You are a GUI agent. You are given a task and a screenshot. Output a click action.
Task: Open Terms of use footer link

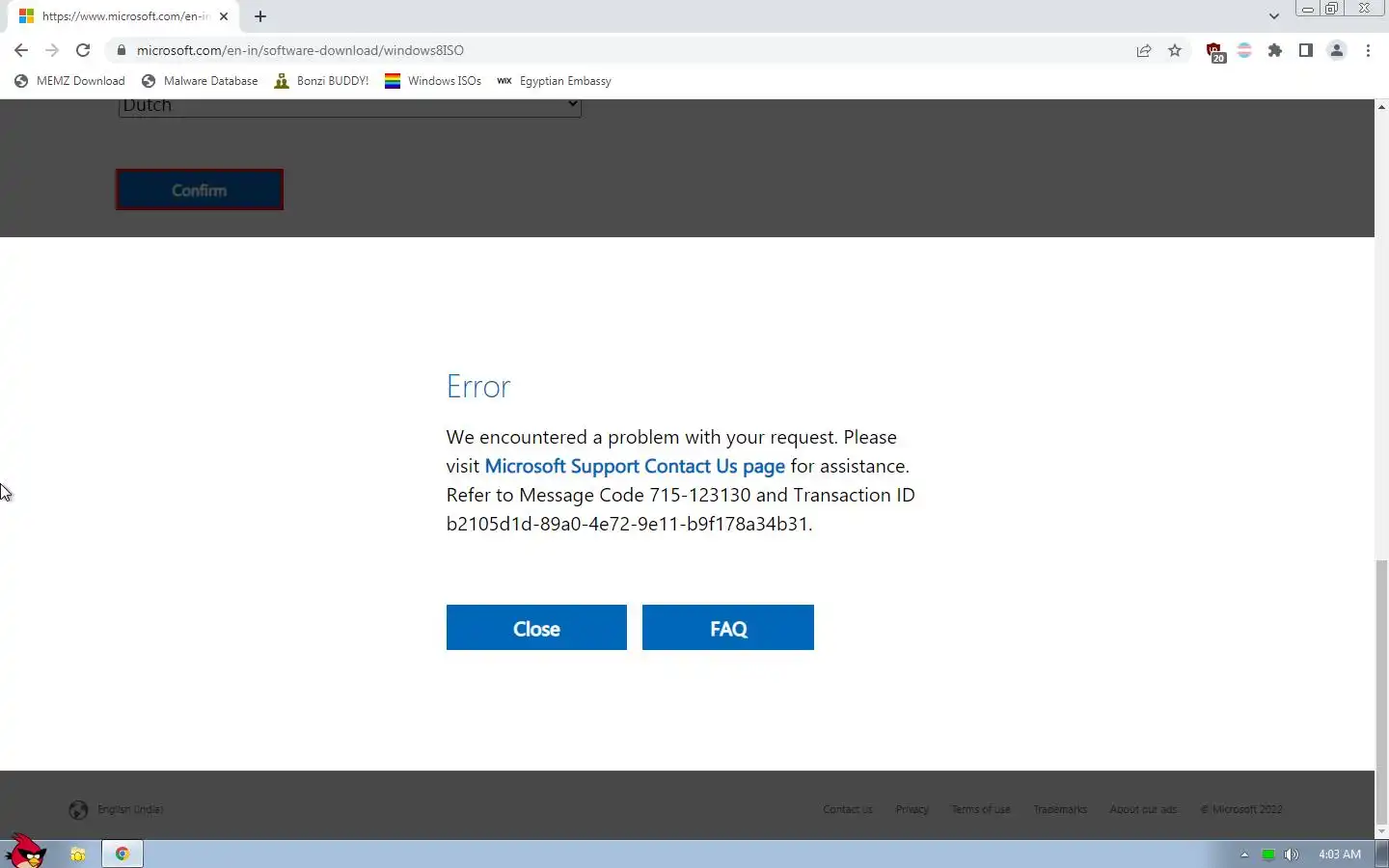point(981,810)
